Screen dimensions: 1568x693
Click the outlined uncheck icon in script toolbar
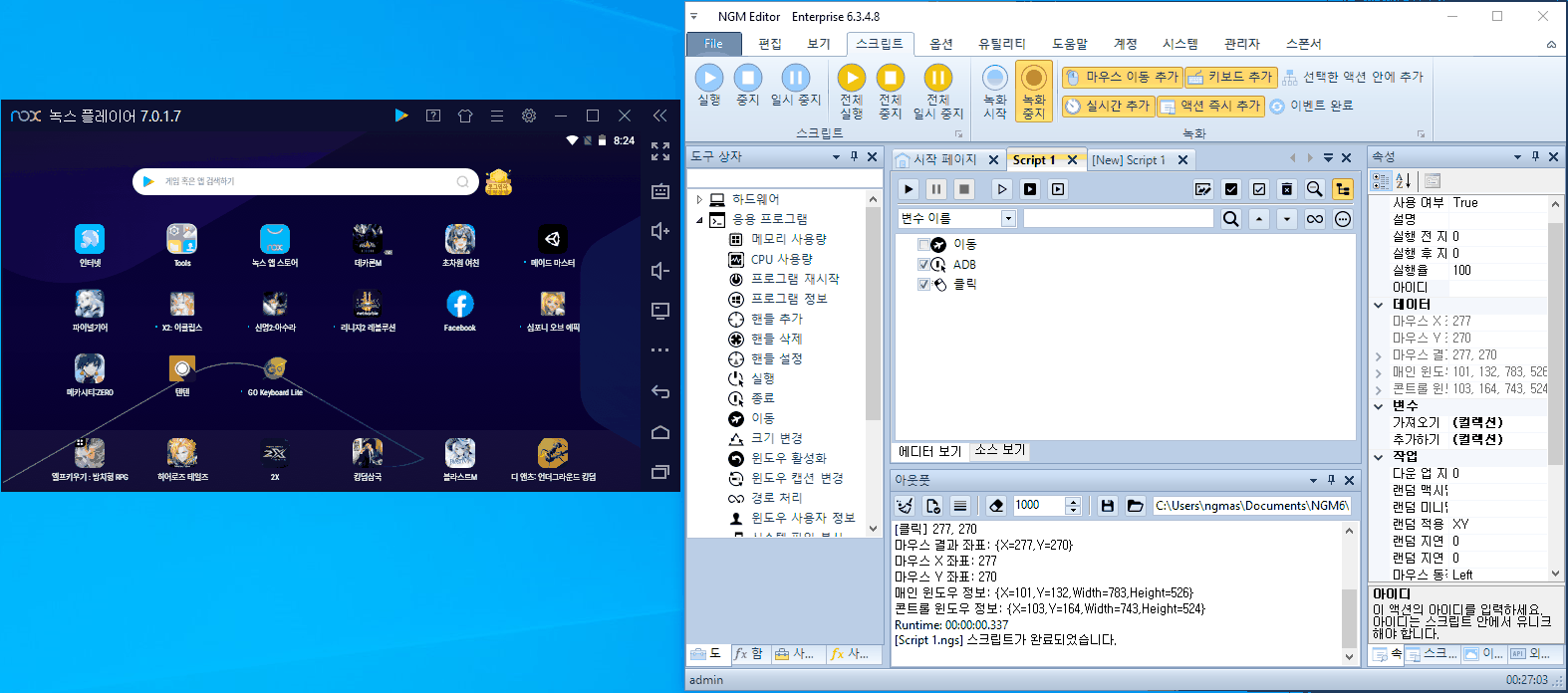[1259, 189]
